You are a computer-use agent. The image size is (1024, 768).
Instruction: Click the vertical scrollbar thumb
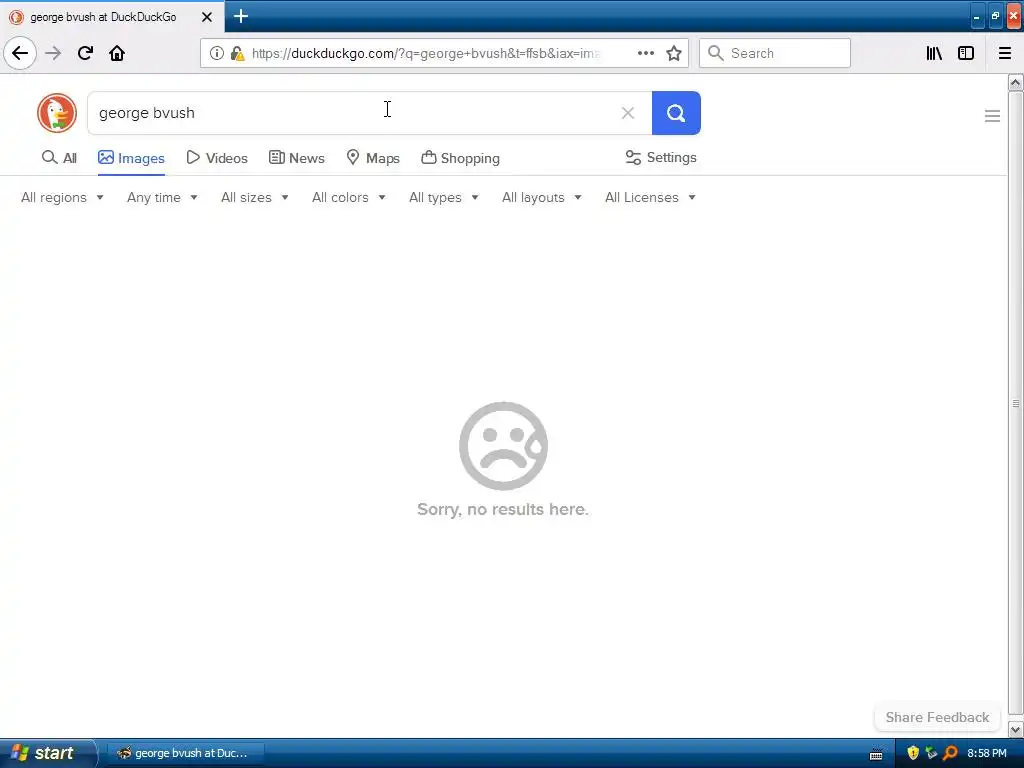1016,404
